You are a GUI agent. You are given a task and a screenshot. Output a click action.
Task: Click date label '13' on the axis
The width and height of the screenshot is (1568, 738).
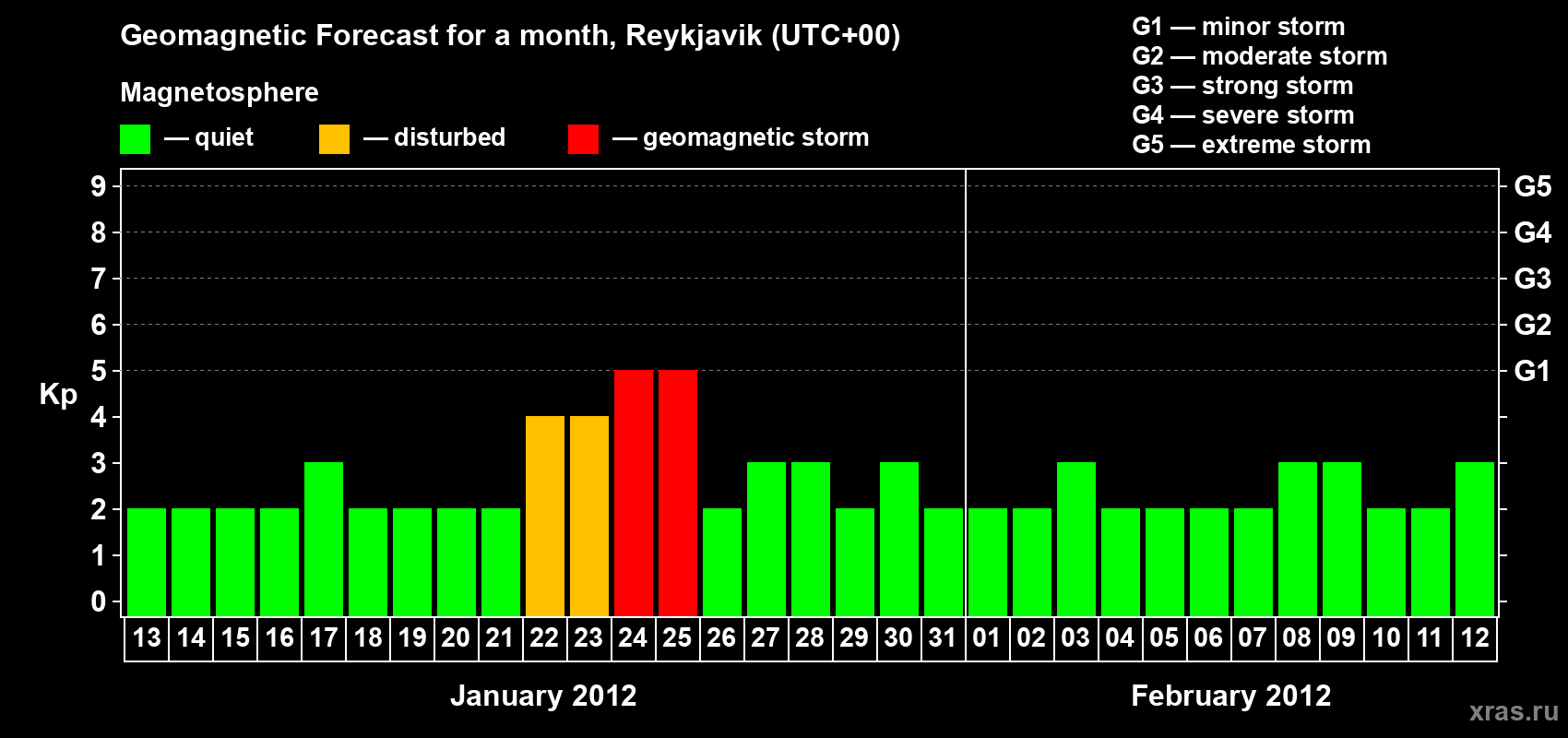[147, 637]
